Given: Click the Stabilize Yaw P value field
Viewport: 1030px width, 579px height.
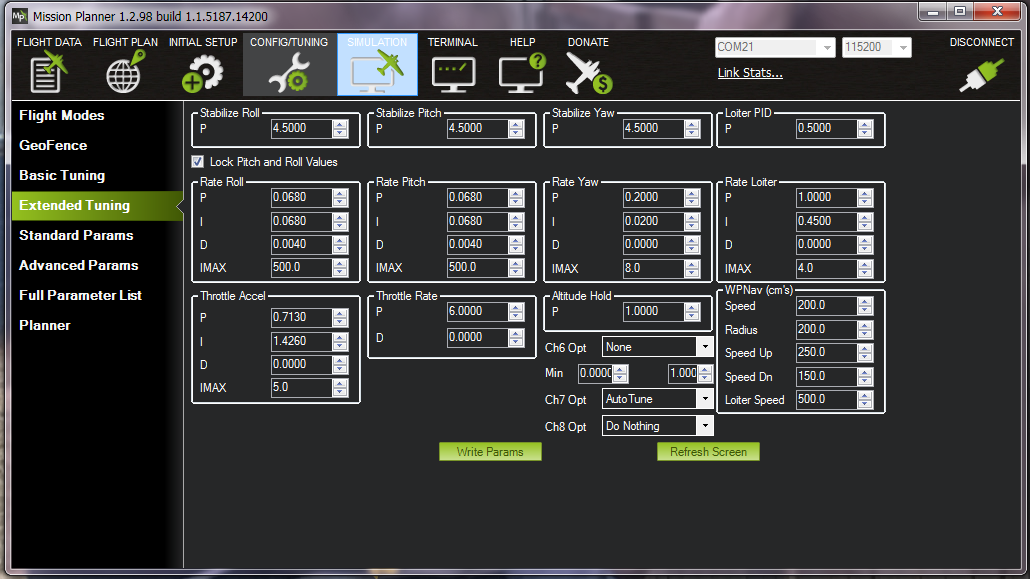Looking at the screenshot, I should (x=654, y=128).
